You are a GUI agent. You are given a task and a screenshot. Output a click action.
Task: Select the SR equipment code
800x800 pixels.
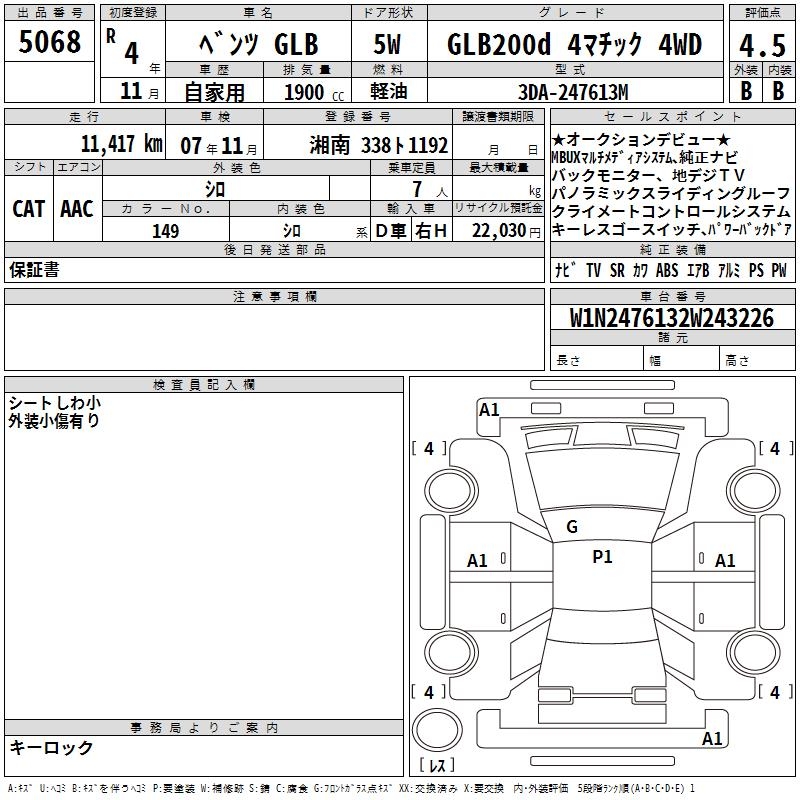point(617,270)
